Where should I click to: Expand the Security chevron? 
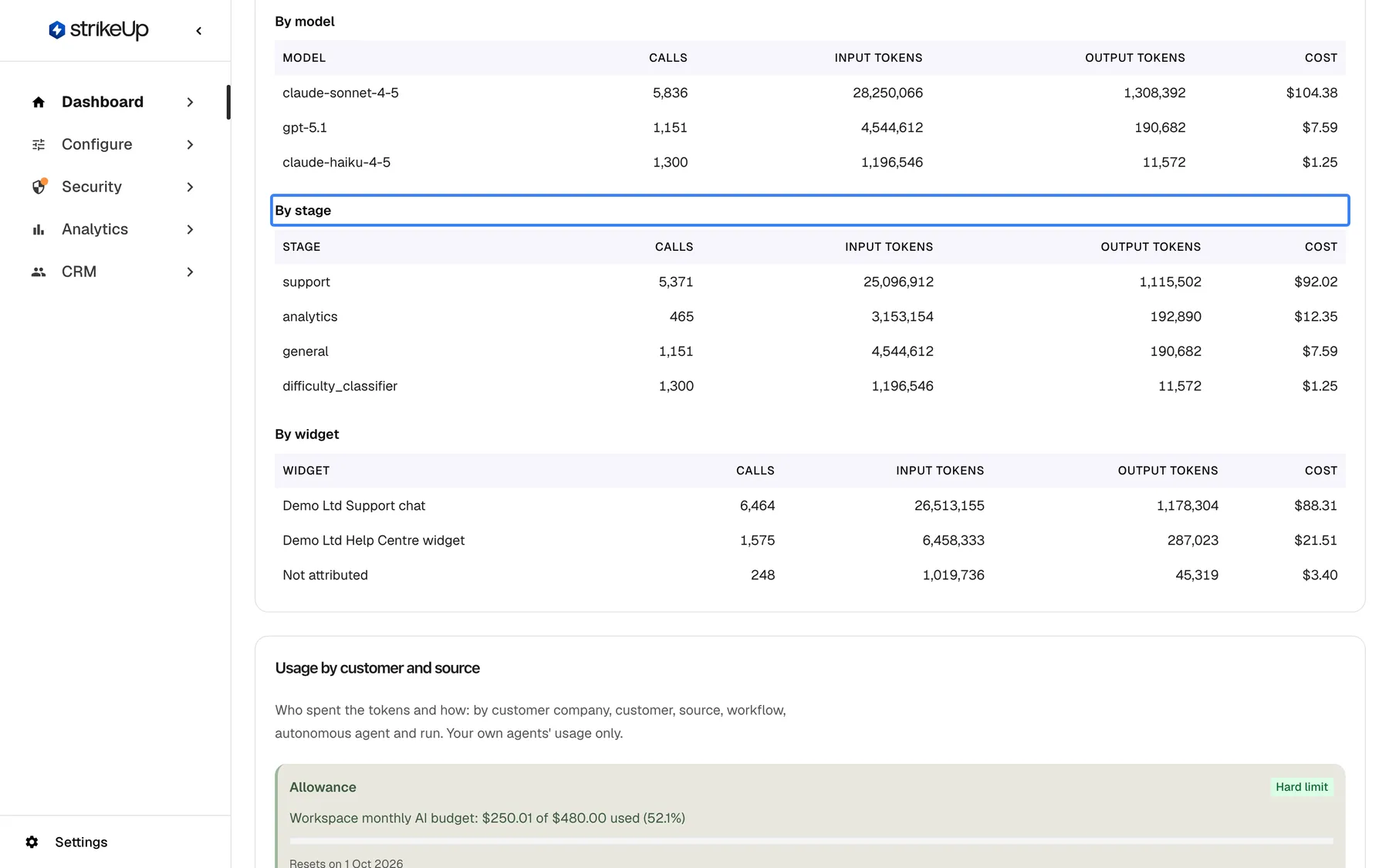[x=190, y=187]
